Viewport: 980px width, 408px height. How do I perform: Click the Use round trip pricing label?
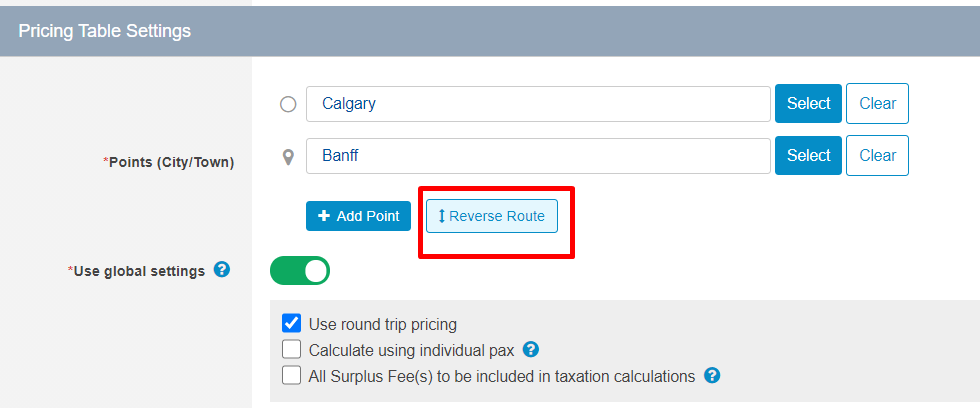(383, 325)
